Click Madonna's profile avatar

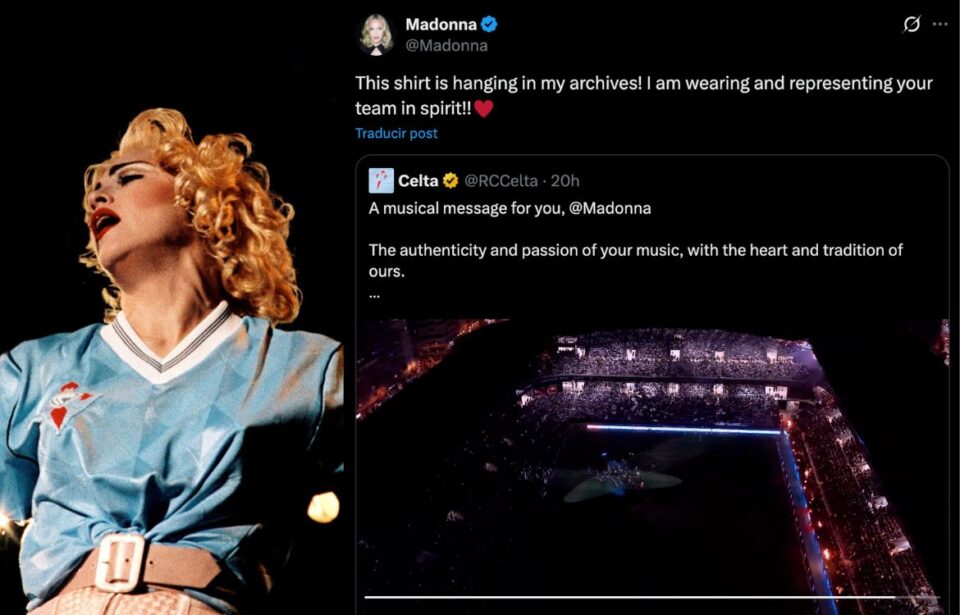[377, 34]
